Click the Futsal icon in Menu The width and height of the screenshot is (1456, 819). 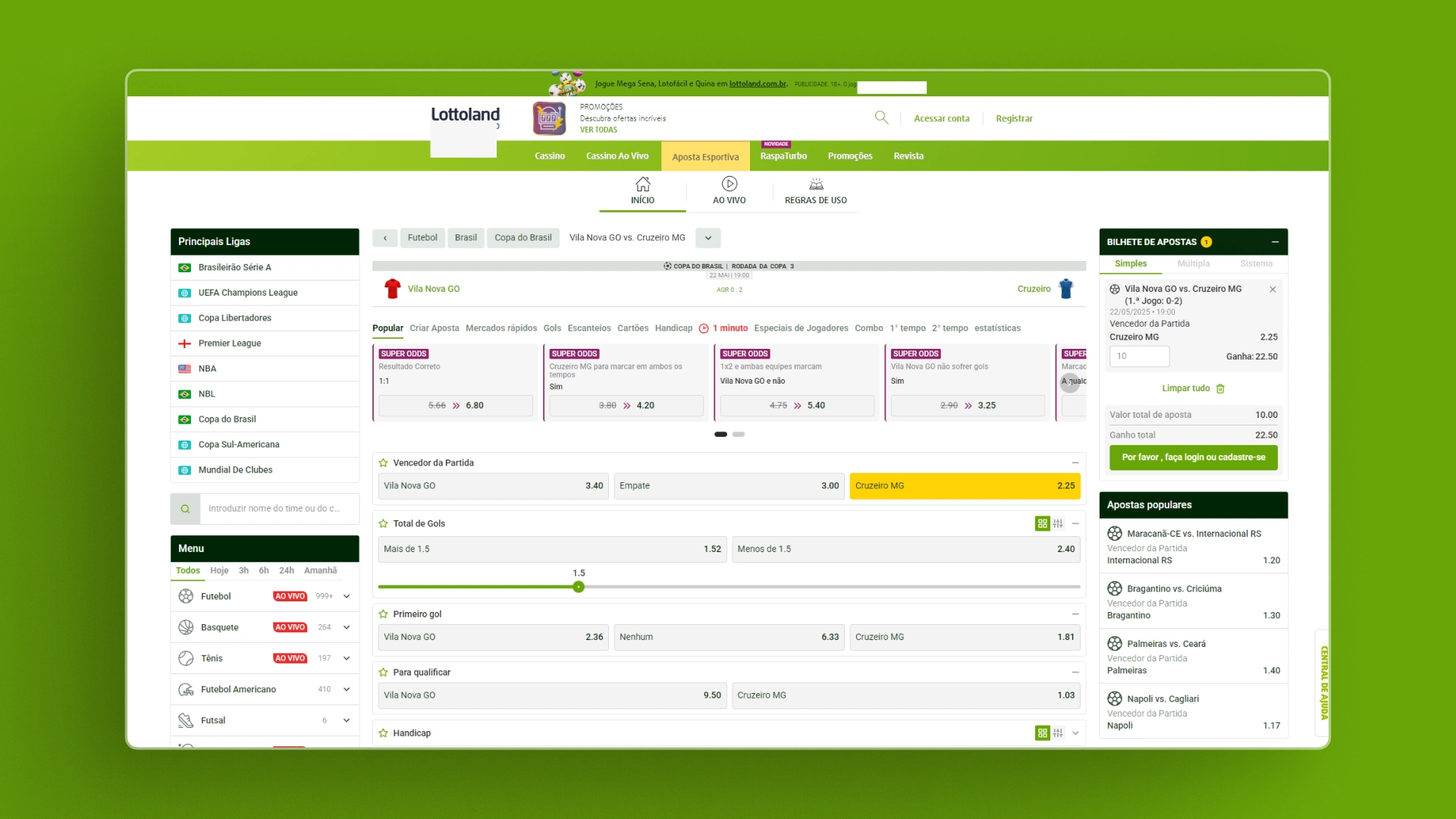186,720
